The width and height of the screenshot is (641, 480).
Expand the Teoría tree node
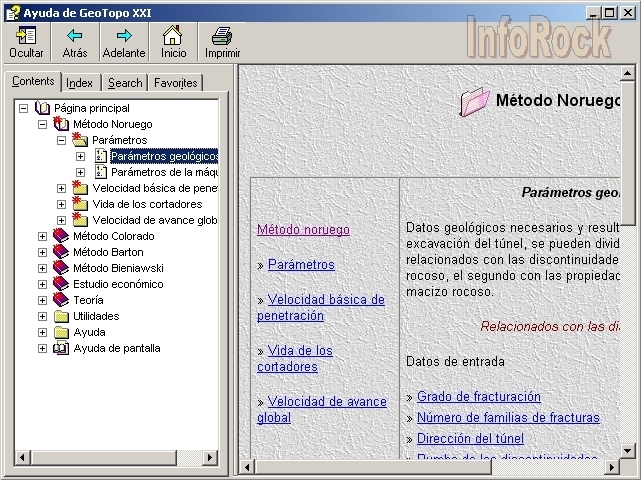click(42, 300)
